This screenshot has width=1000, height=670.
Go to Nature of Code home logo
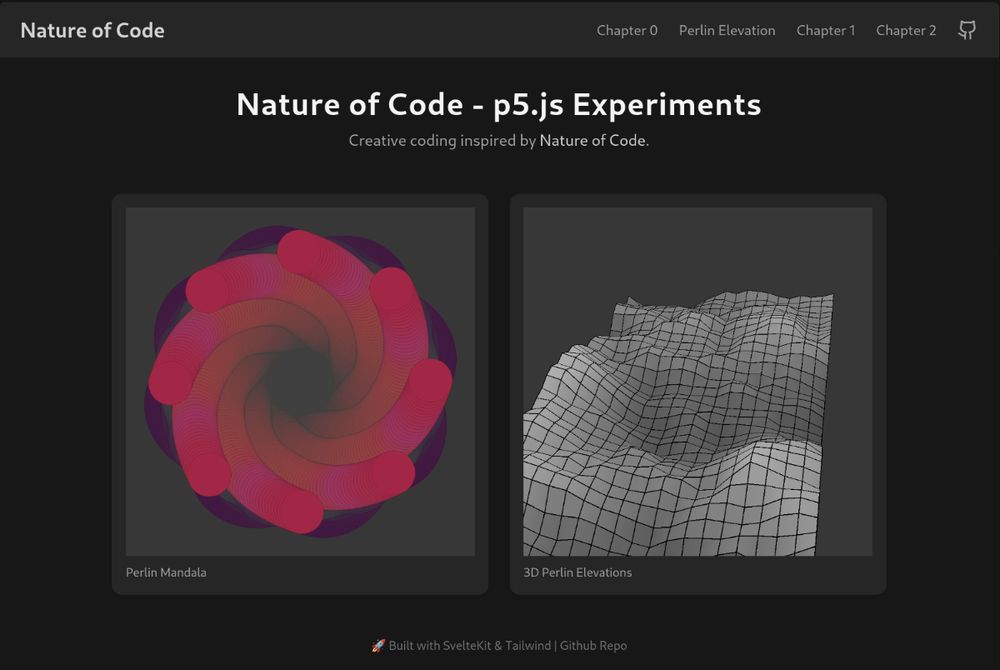(92, 30)
